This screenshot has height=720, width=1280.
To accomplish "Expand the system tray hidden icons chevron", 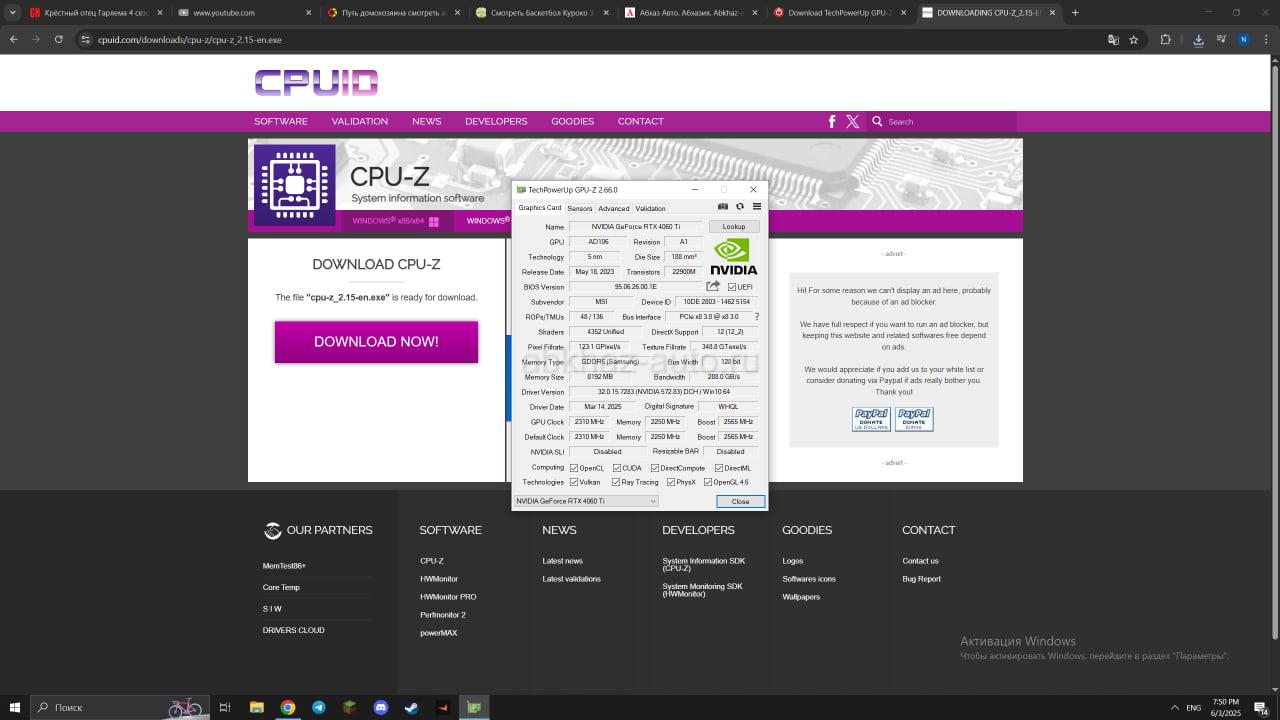I will (x=1174, y=707).
